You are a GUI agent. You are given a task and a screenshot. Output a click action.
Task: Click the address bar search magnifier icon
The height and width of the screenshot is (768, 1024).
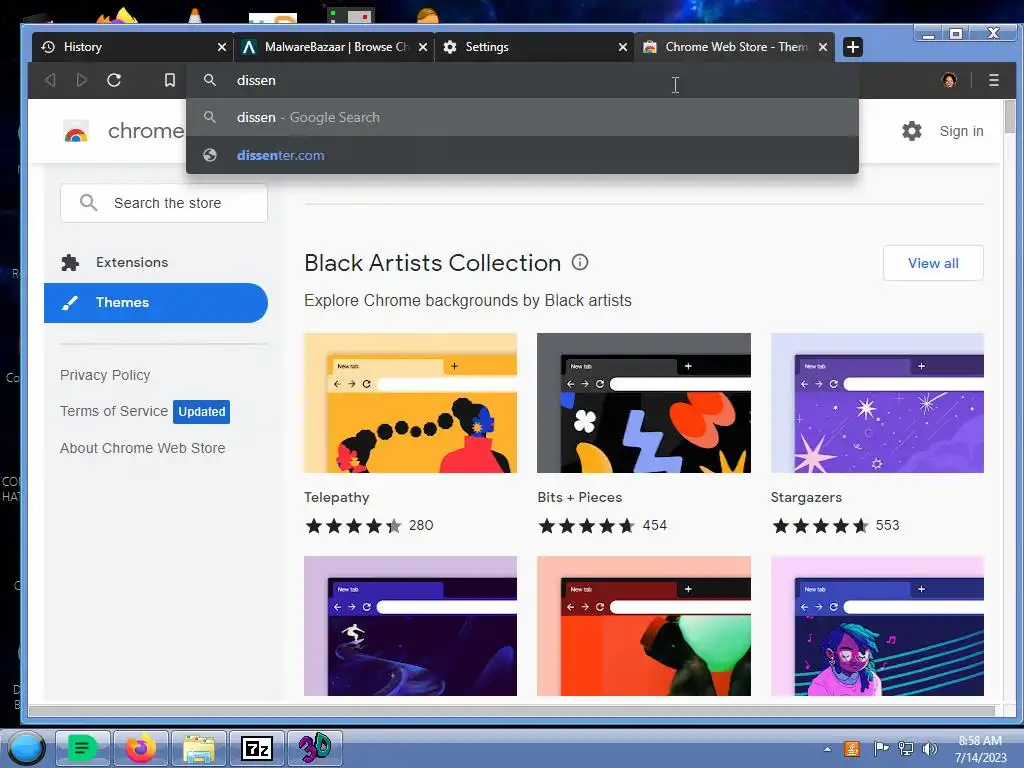[x=210, y=80]
